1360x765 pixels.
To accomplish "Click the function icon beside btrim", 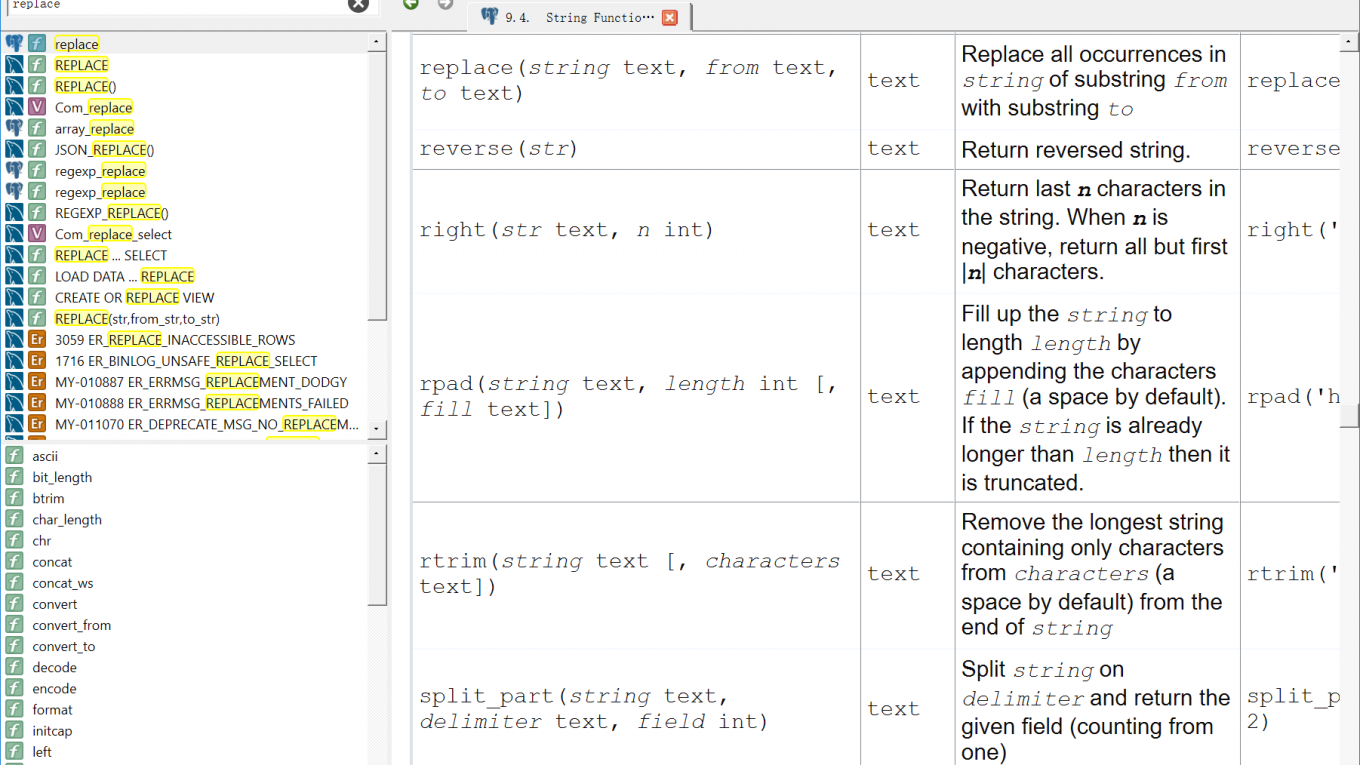I will (14, 498).
